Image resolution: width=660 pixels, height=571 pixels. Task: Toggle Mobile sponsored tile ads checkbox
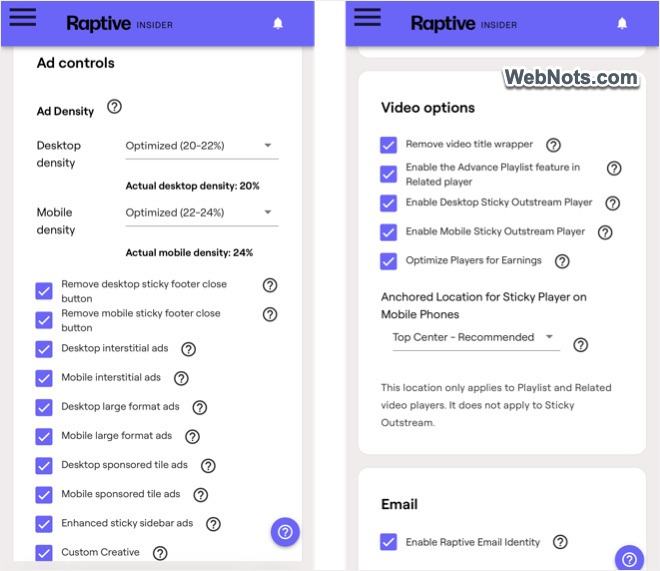(x=44, y=495)
